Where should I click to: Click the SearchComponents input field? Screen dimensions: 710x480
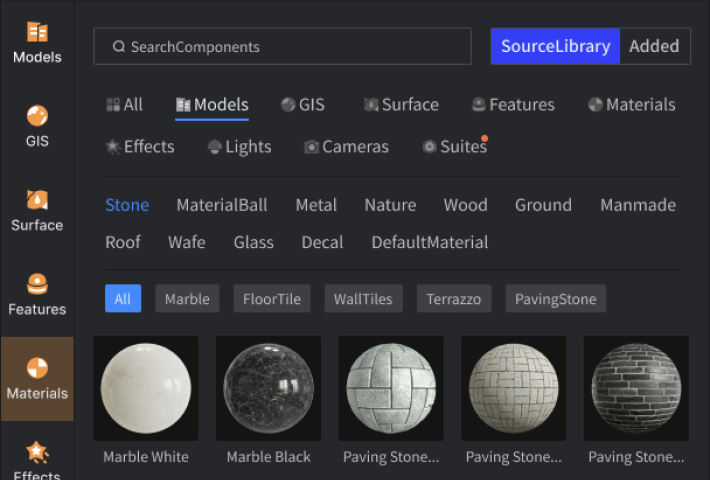pyautogui.click(x=282, y=46)
